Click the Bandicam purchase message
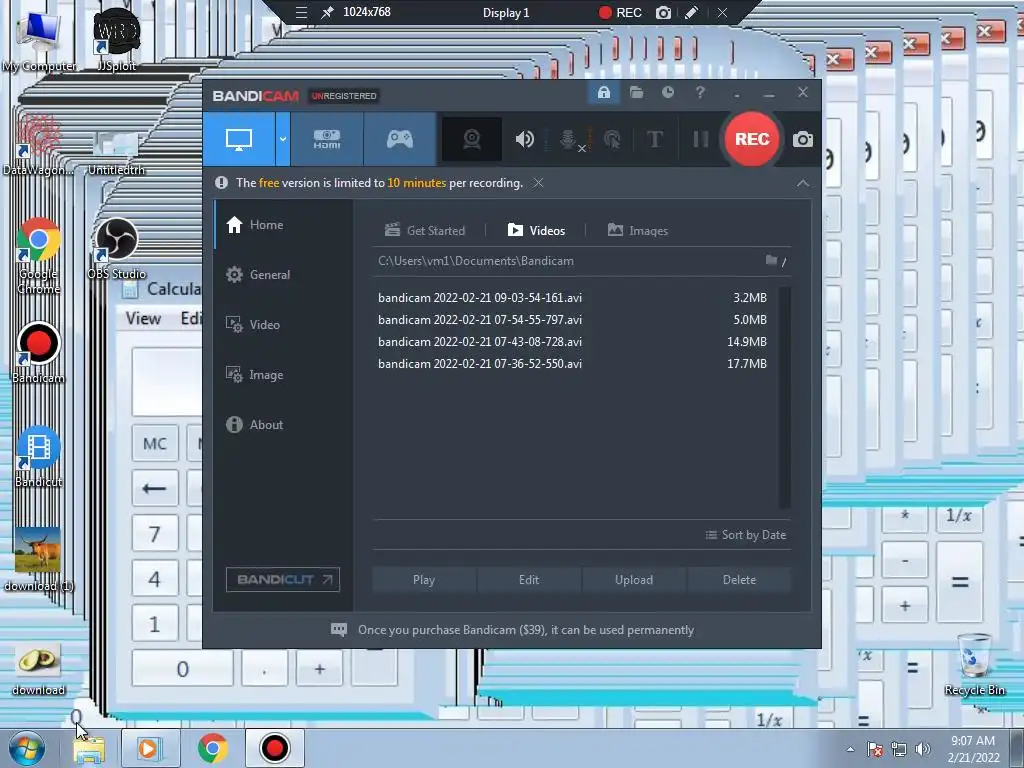 click(x=526, y=630)
